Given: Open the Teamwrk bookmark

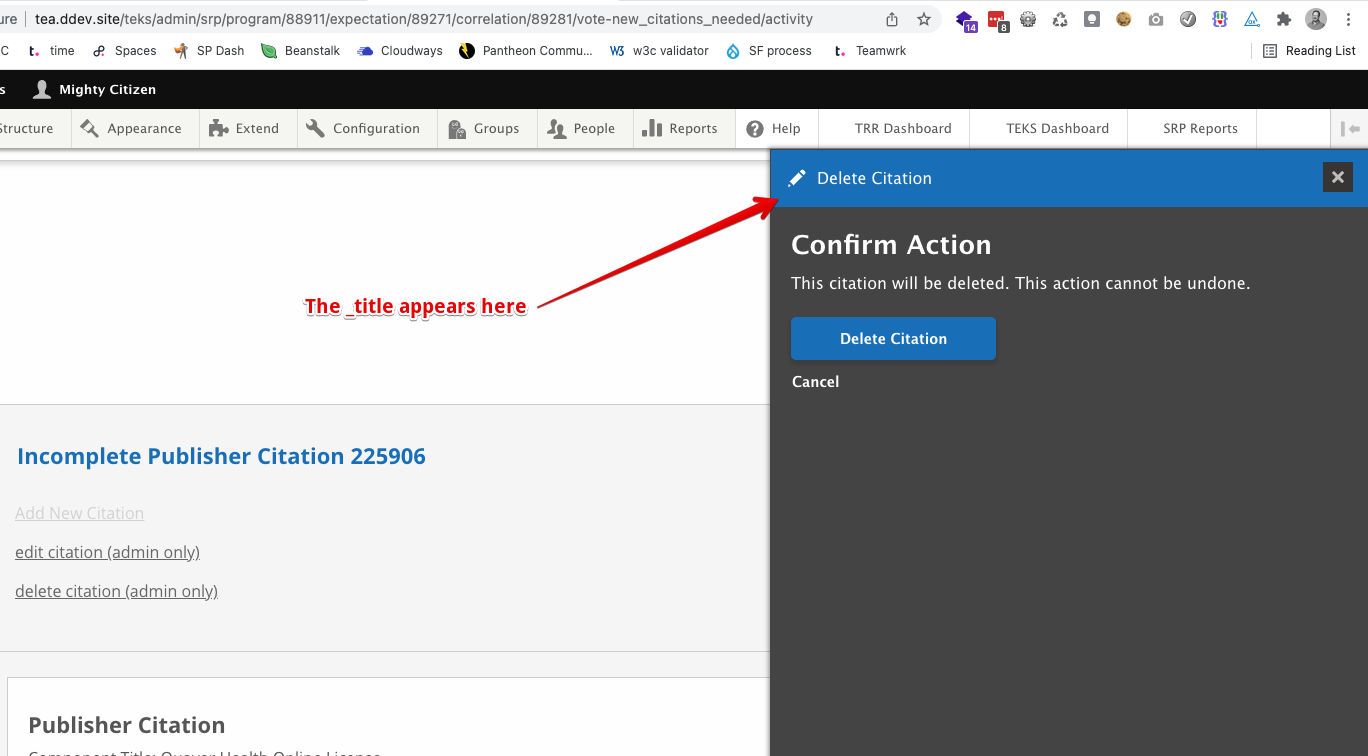Looking at the screenshot, I should click(870, 51).
